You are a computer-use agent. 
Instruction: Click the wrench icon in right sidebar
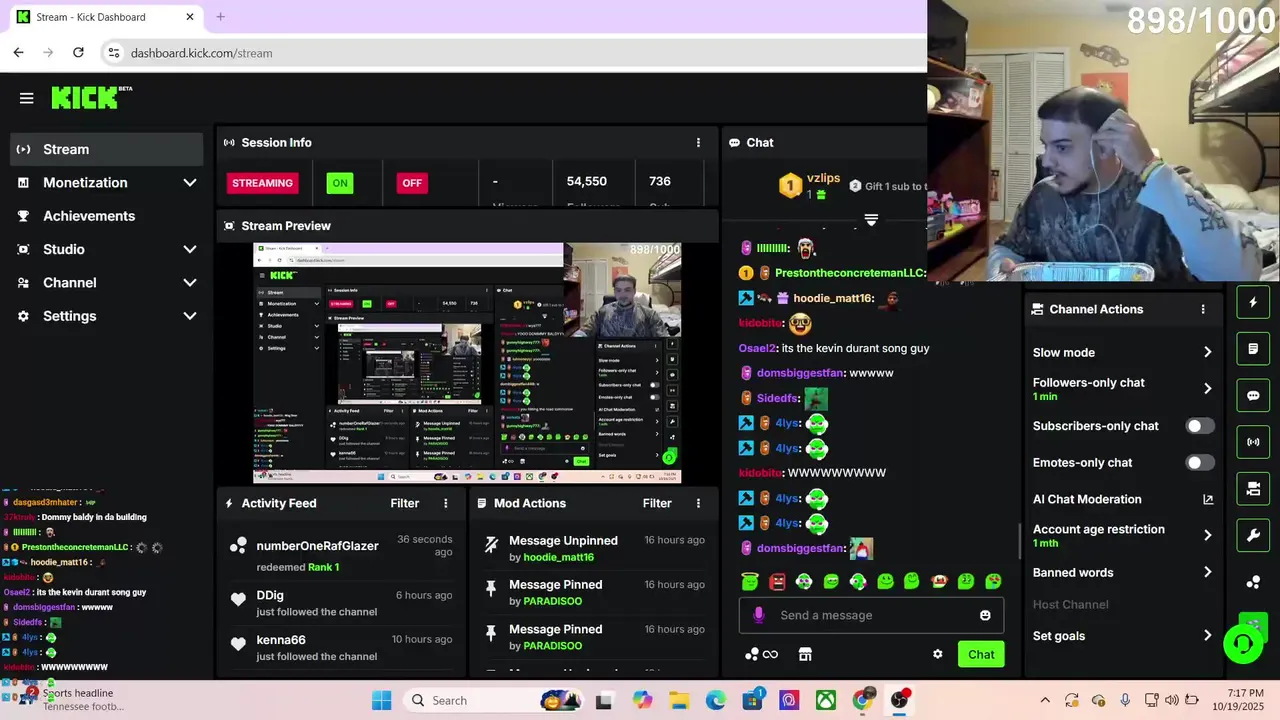point(1253,535)
